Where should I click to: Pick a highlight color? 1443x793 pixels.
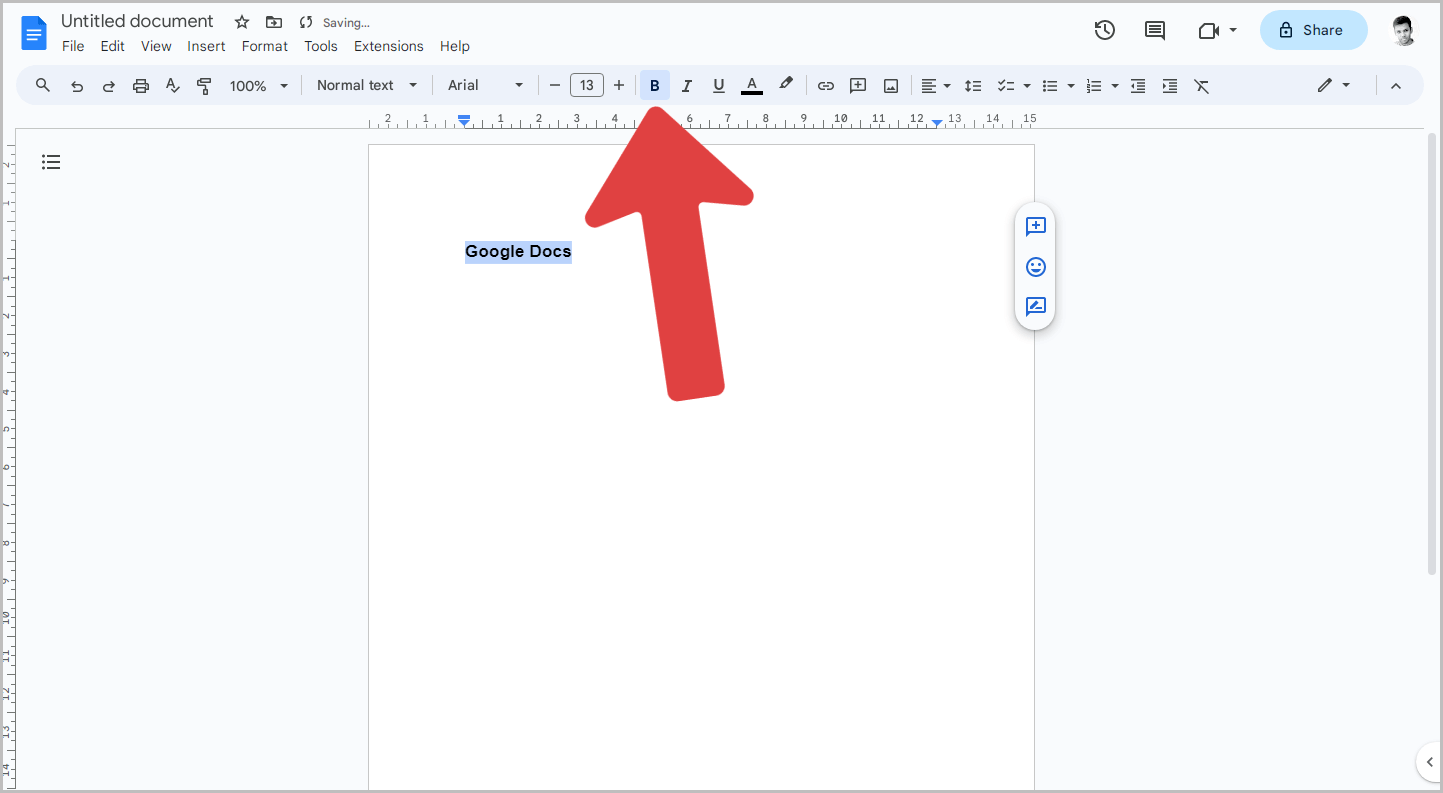(786, 85)
